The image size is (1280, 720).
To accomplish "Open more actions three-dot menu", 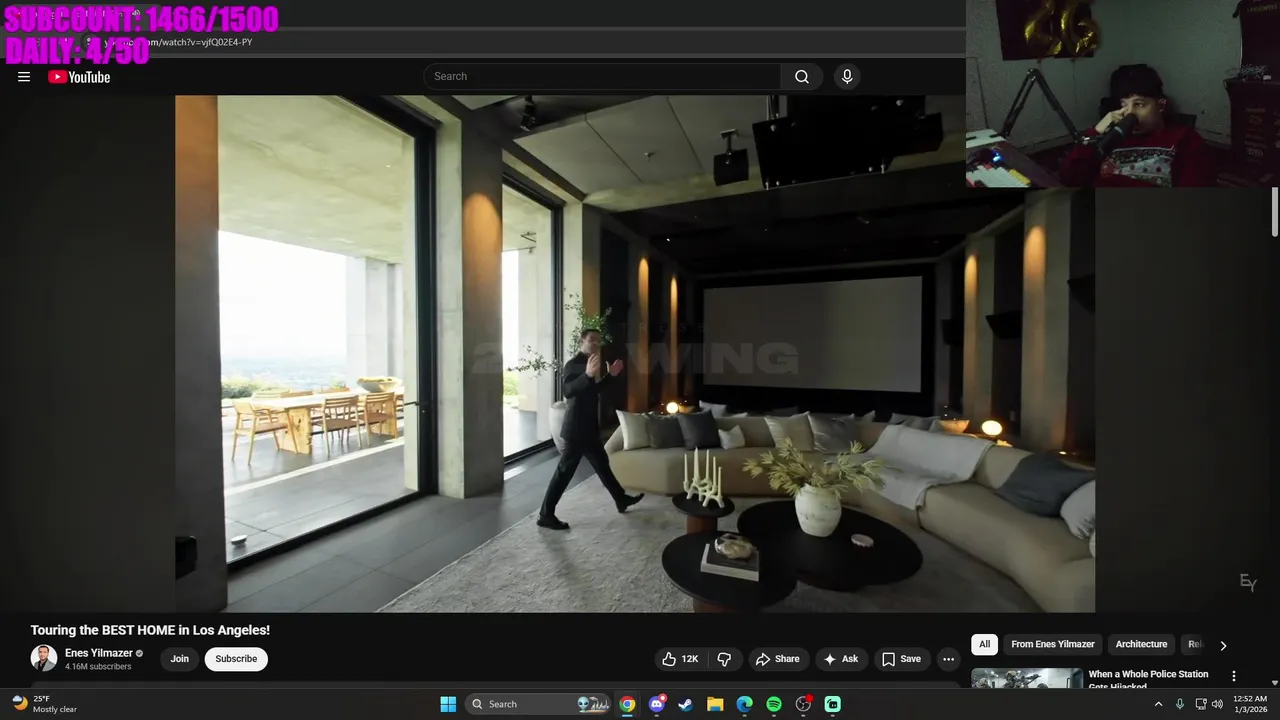I will 948,659.
